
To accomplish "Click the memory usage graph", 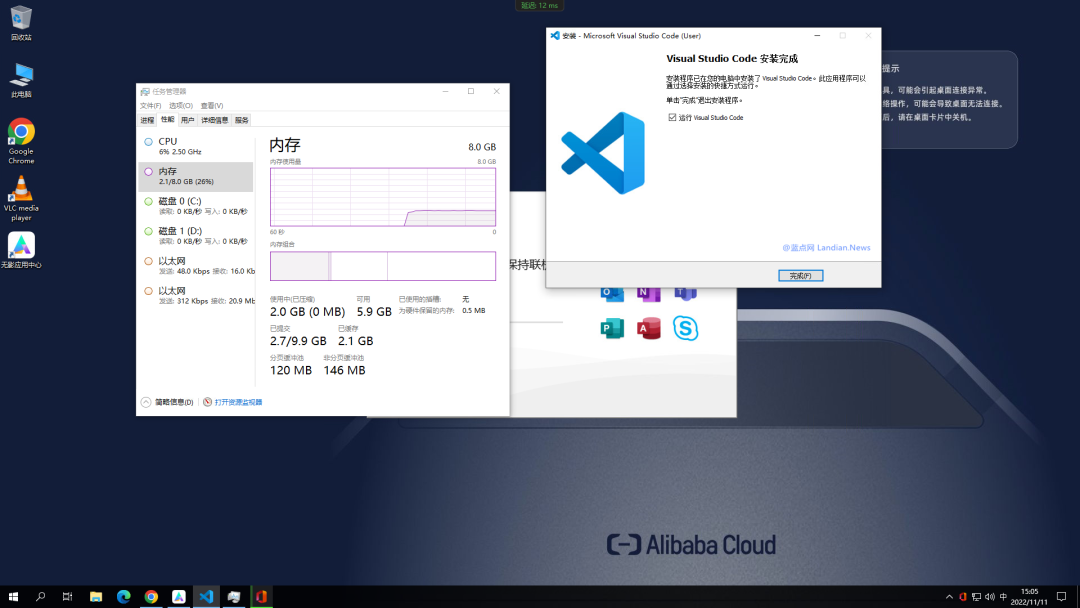I will point(383,197).
